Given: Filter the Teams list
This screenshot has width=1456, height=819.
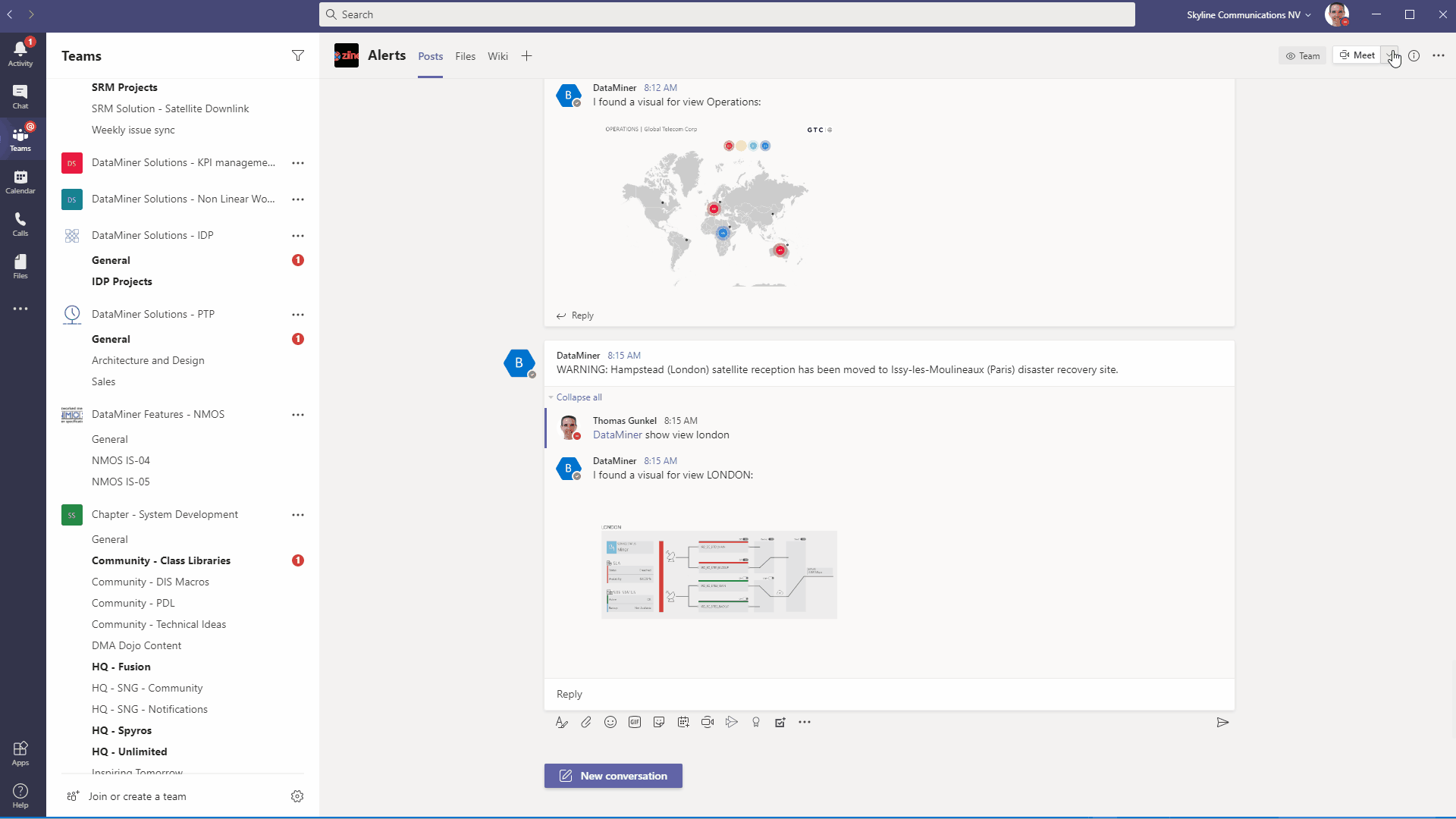Looking at the screenshot, I should tap(298, 55).
